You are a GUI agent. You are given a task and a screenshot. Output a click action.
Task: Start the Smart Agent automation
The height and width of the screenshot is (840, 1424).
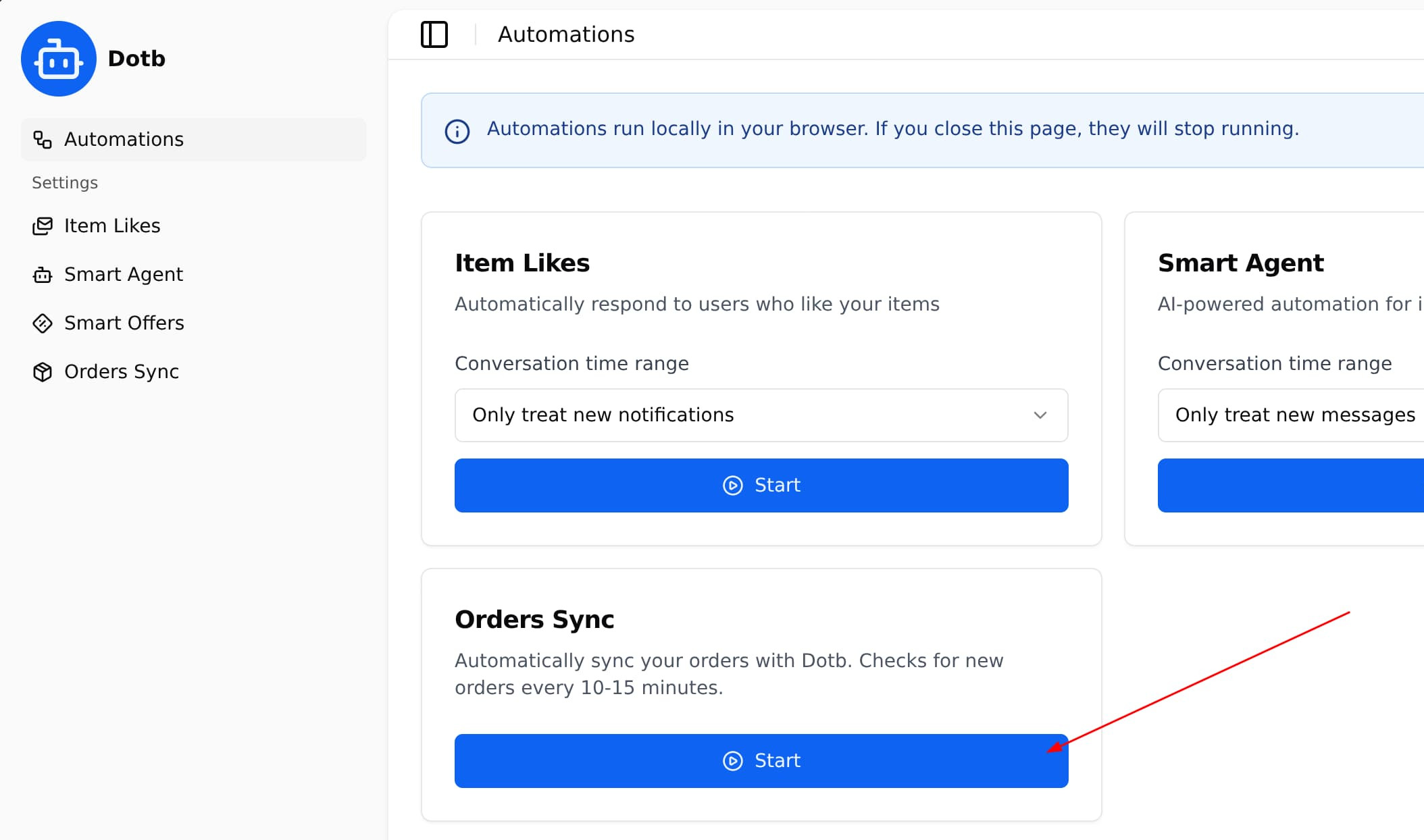click(x=1290, y=485)
